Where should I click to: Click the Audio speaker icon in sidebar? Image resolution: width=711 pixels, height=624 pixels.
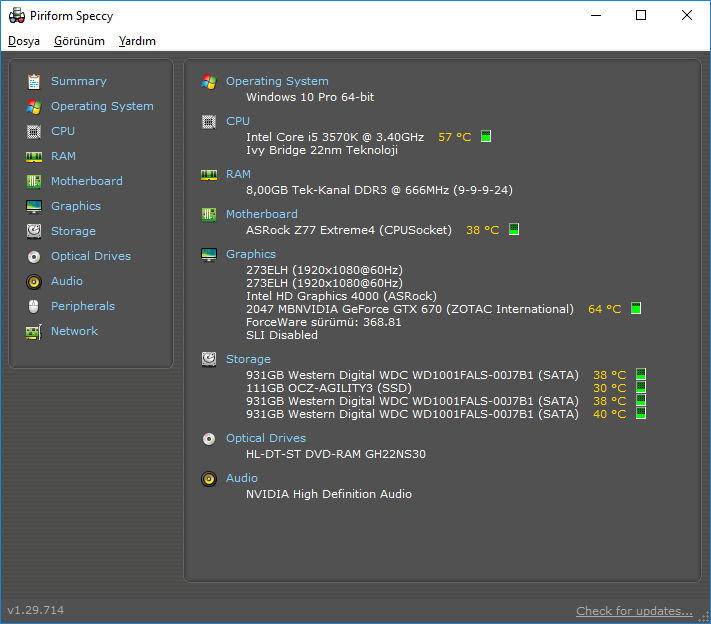click(x=34, y=282)
